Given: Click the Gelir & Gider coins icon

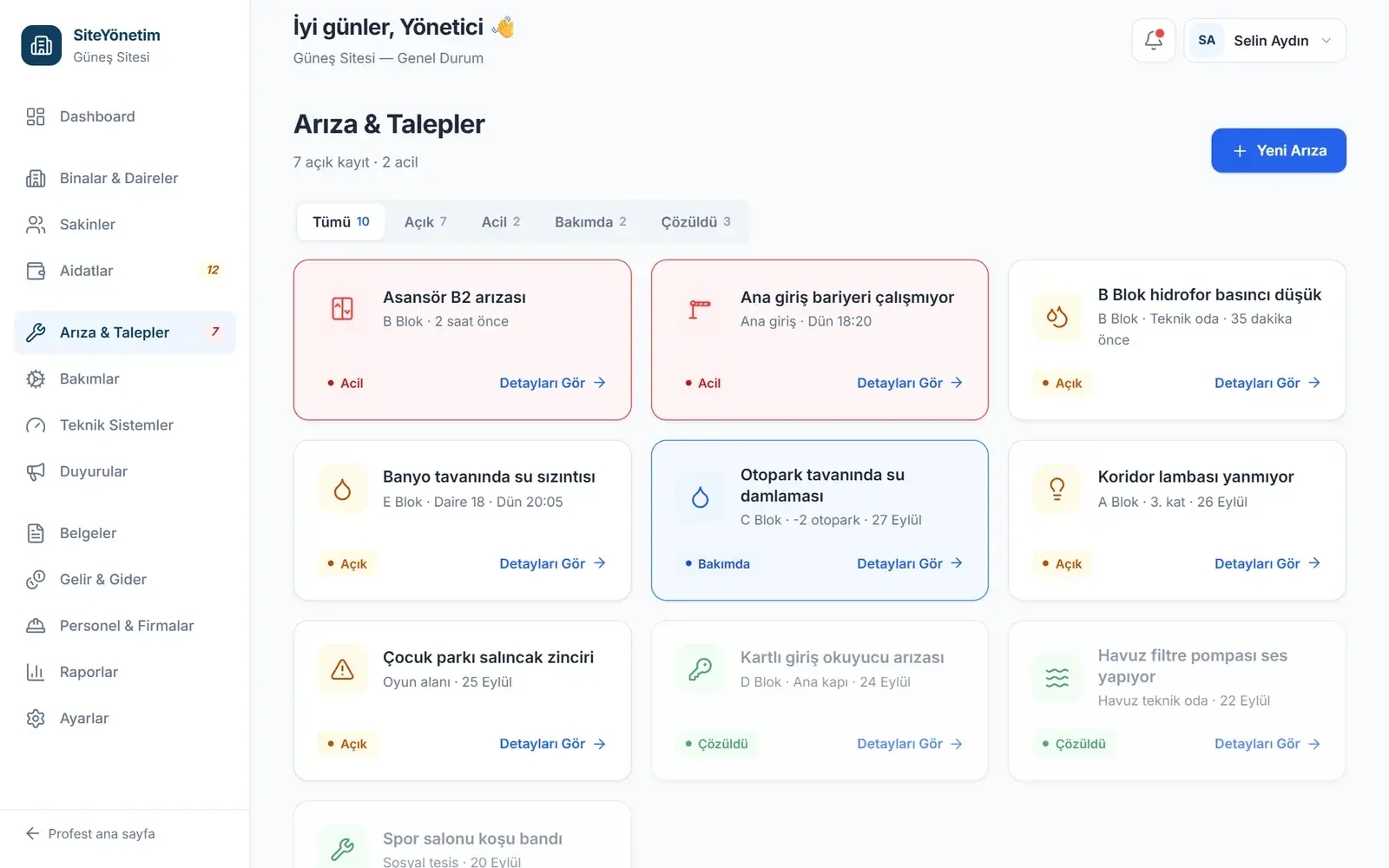Looking at the screenshot, I should click(x=36, y=579).
